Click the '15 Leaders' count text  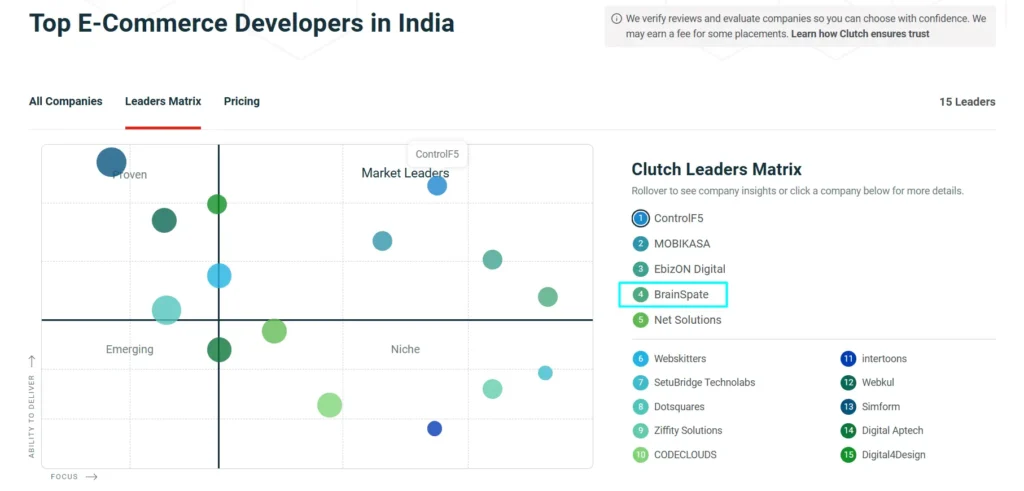tap(967, 102)
